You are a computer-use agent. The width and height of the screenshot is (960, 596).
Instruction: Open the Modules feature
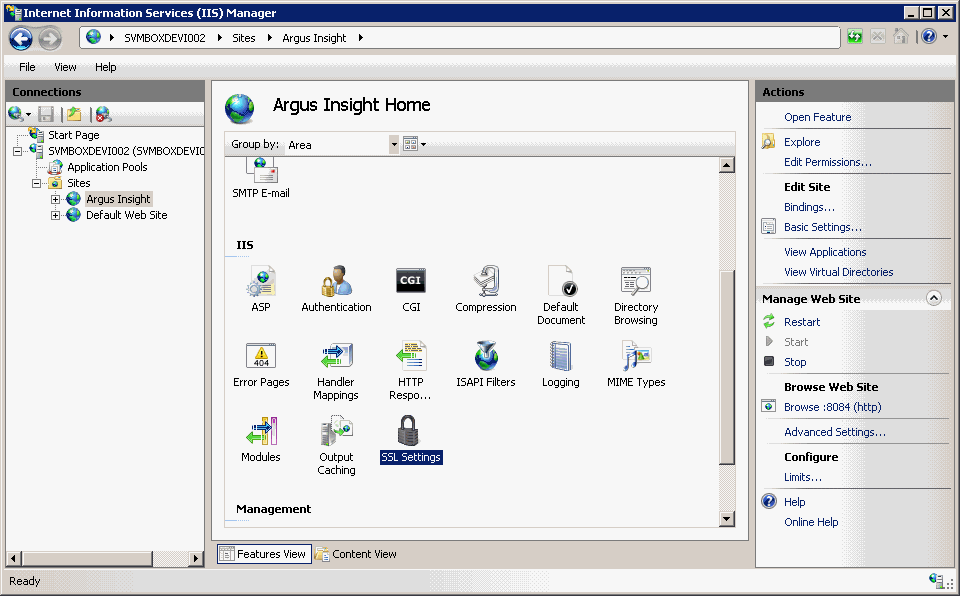point(261,439)
